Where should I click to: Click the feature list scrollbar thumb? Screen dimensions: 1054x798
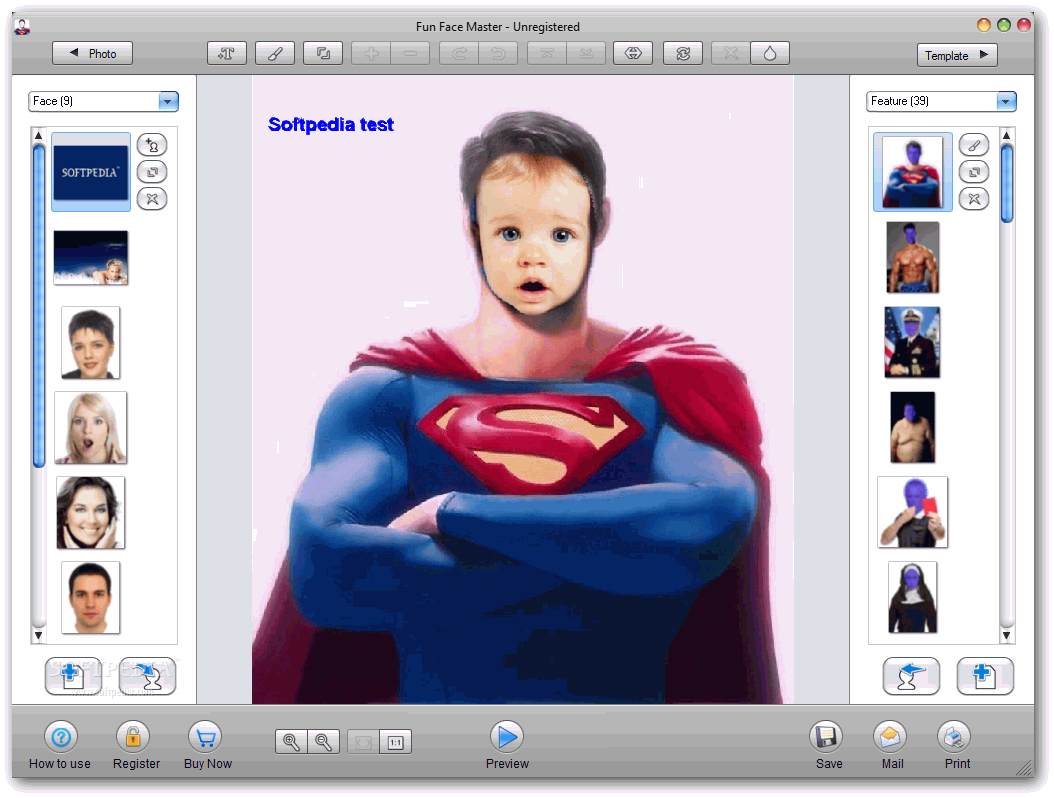(x=1006, y=184)
